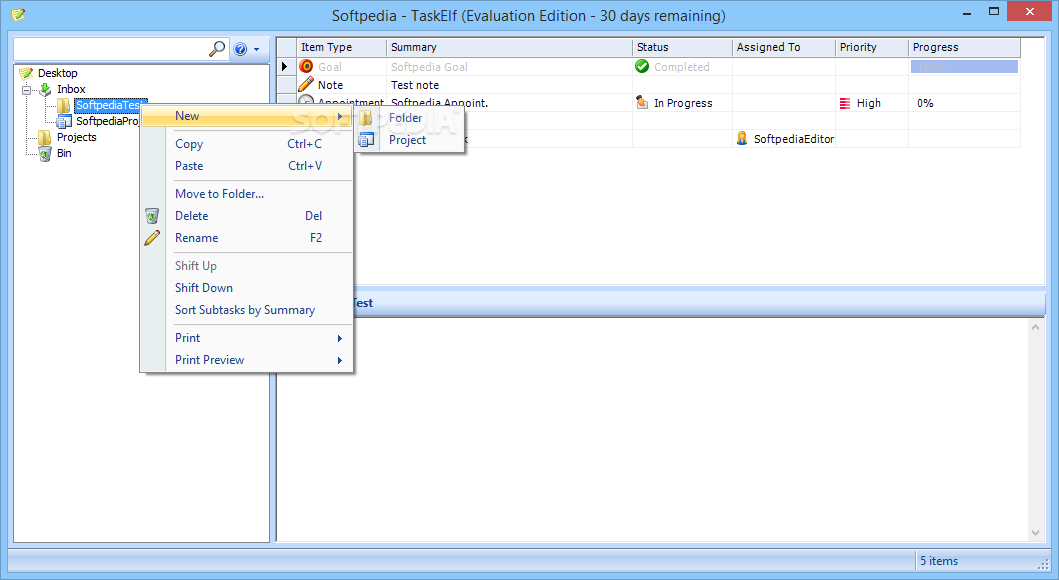
Task: Click the Note pencil icon in the list
Action: (x=306, y=84)
